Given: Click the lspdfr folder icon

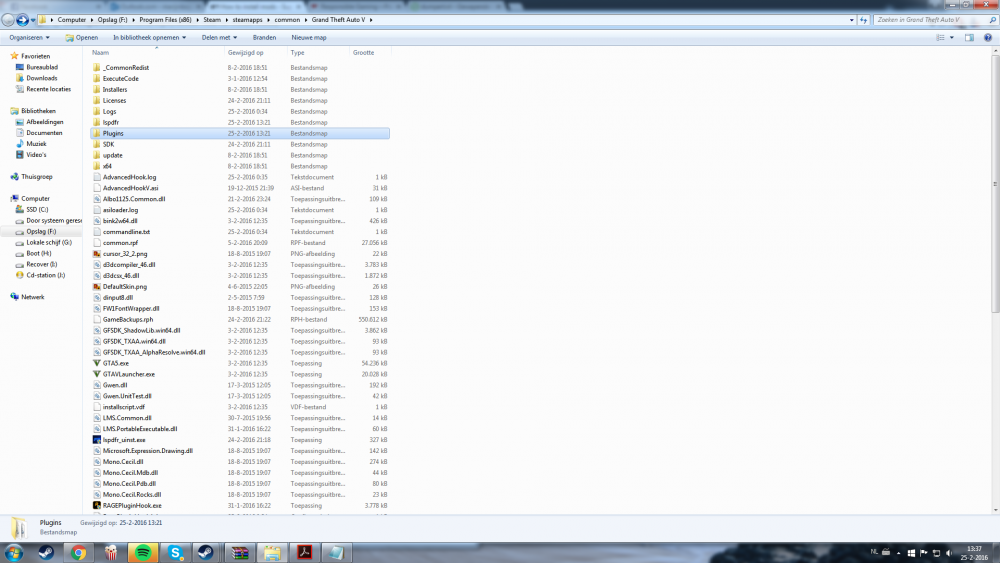Looking at the screenshot, I should pyautogui.click(x=97, y=122).
